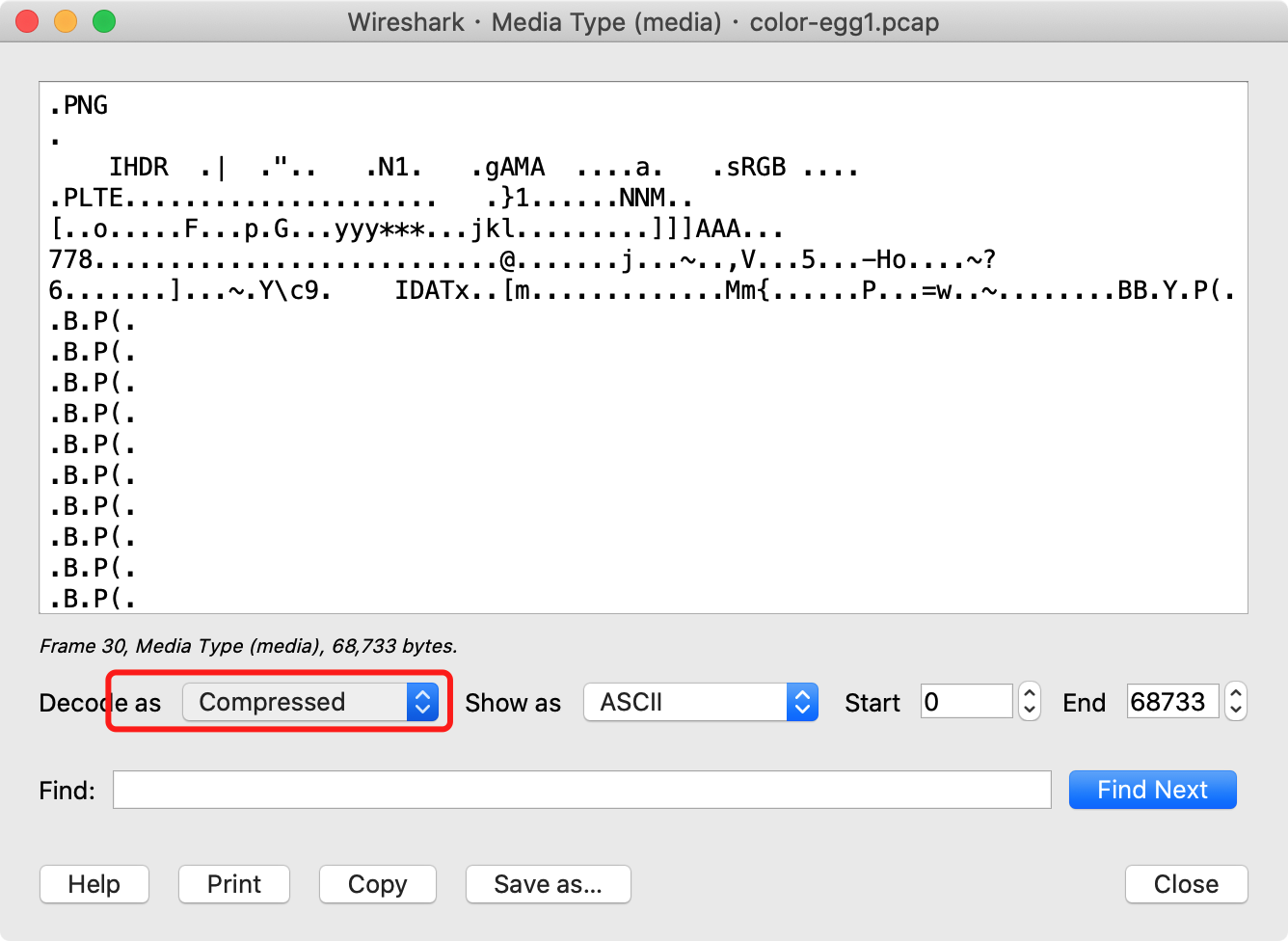The width and height of the screenshot is (1288, 941).
Task: Click the IHDR text in content pane
Action: (139, 168)
